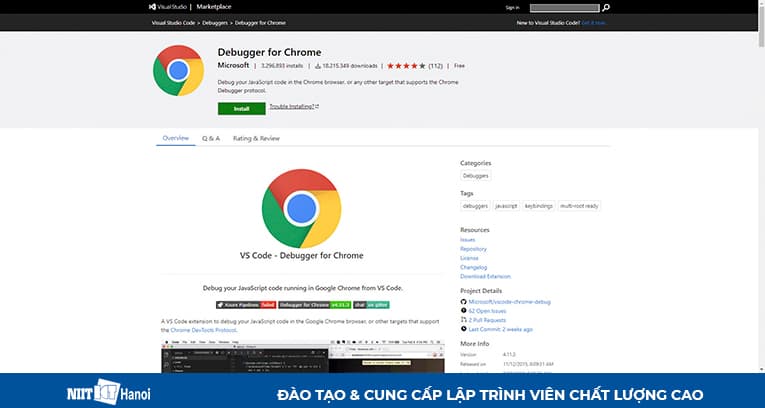Click the '3,296,893 installs' text
The height and width of the screenshot is (408, 765).
tap(282, 66)
